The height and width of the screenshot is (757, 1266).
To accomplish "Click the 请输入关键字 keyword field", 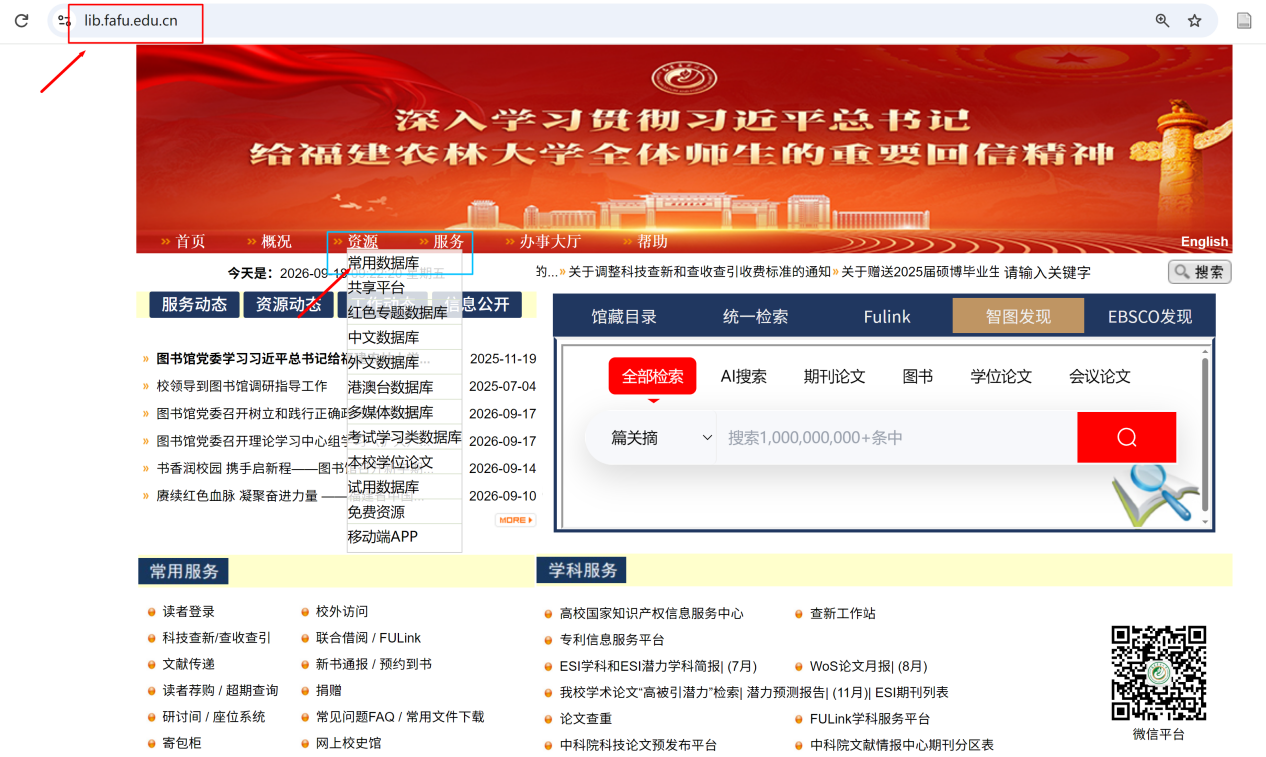I will pyautogui.click(x=1083, y=272).
